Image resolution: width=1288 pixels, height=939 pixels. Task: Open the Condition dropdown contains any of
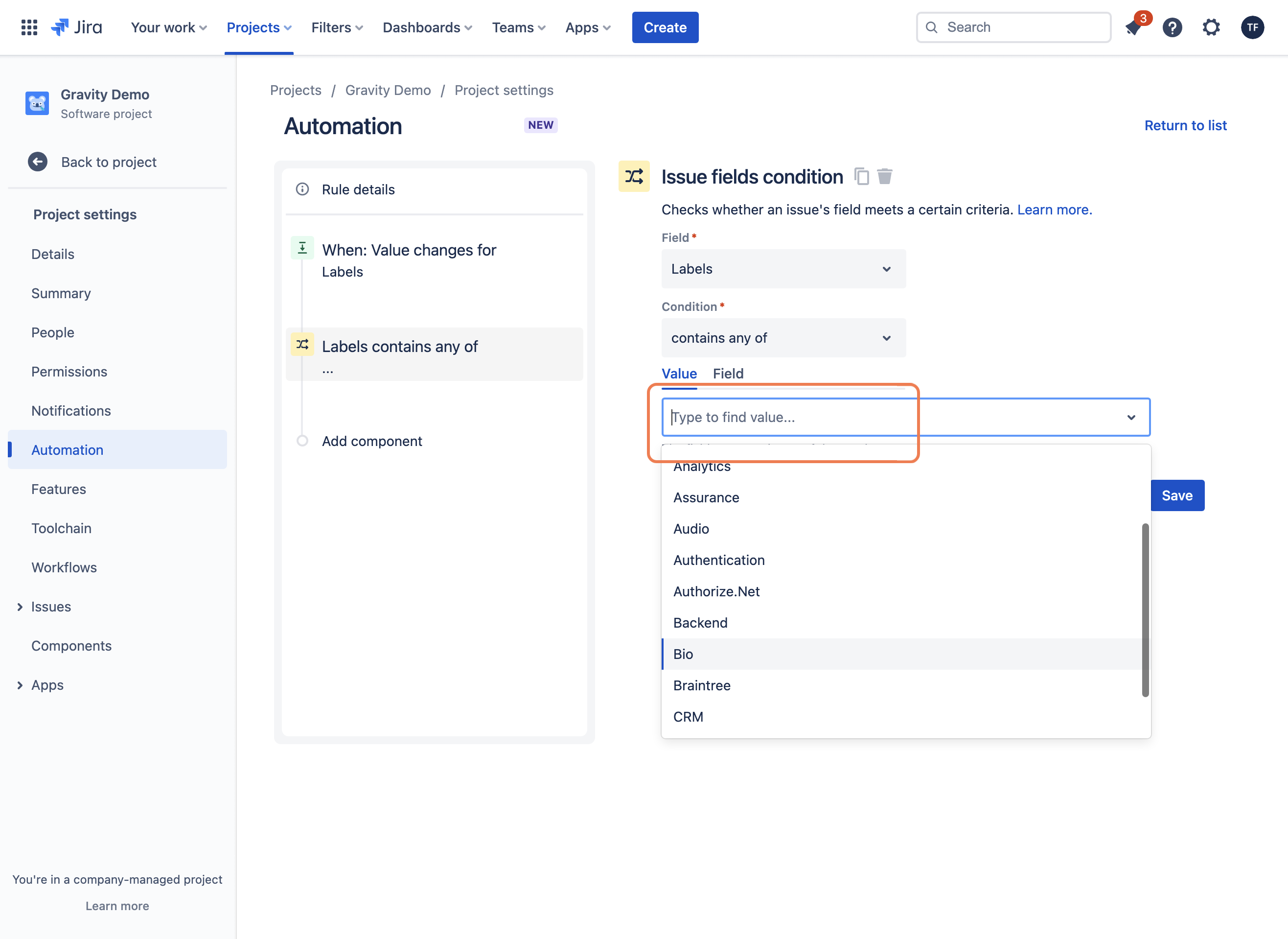(x=783, y=338)
